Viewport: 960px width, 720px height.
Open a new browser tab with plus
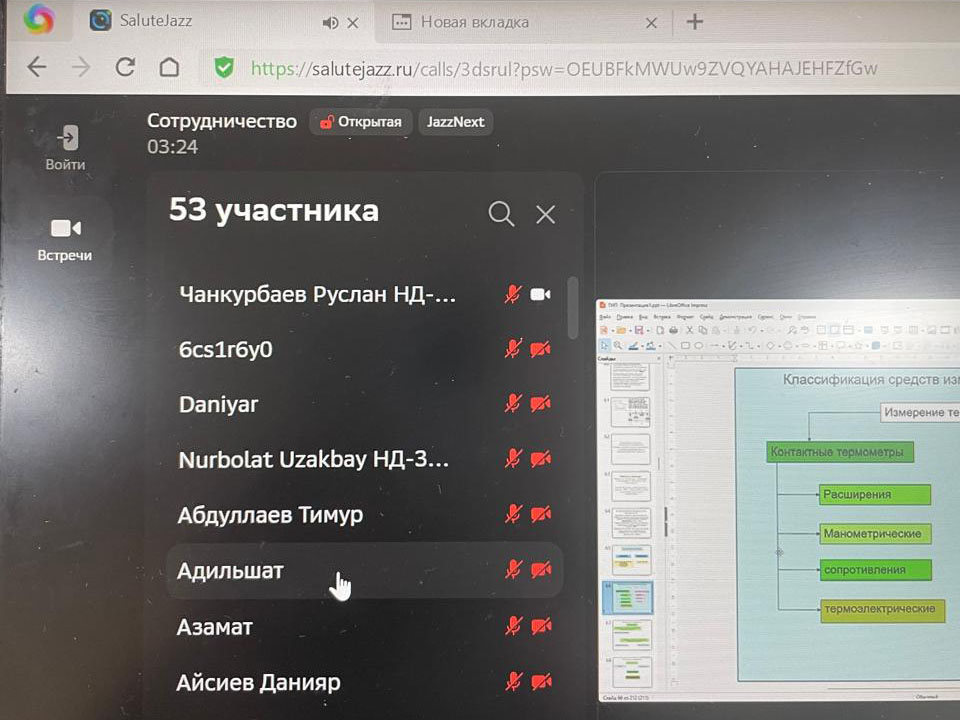click(x=694, y=22)
